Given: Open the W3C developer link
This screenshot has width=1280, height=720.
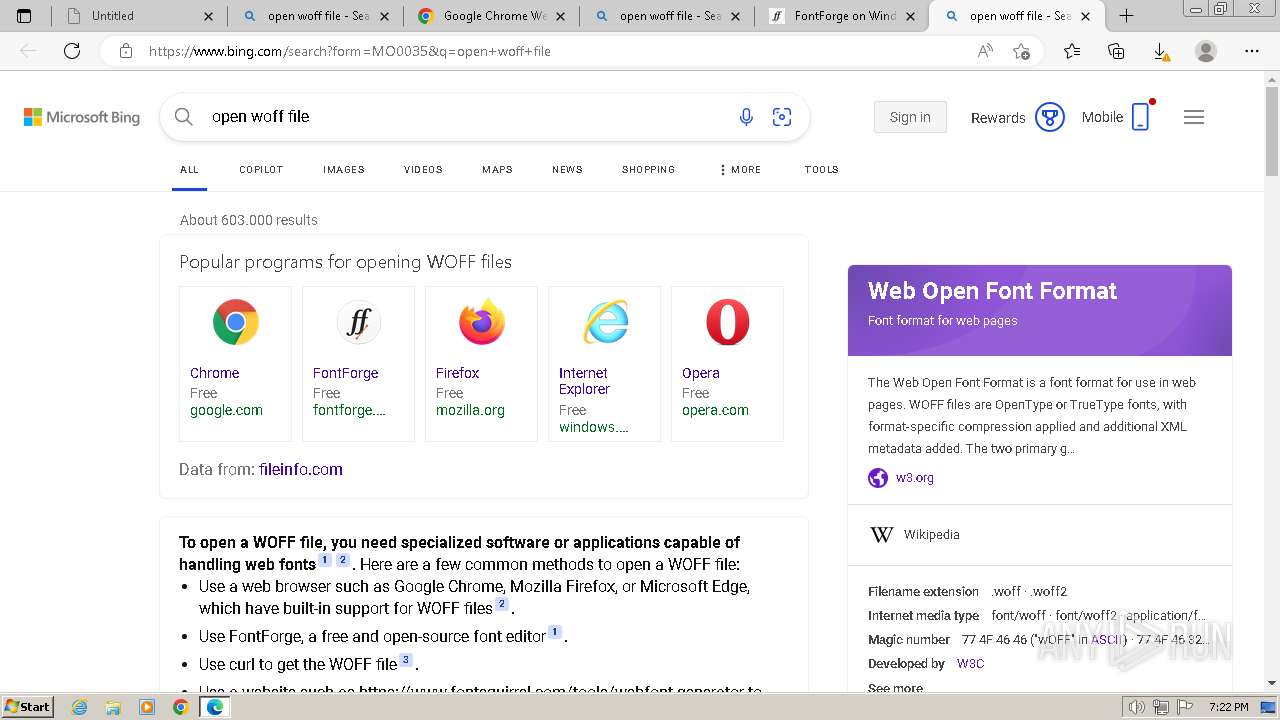Looking at the screenshot, I should 970,663.
